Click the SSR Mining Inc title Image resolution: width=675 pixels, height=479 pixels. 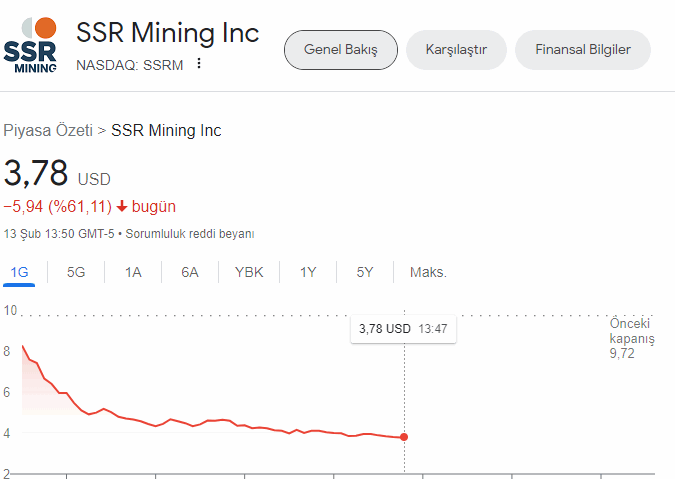167,33
